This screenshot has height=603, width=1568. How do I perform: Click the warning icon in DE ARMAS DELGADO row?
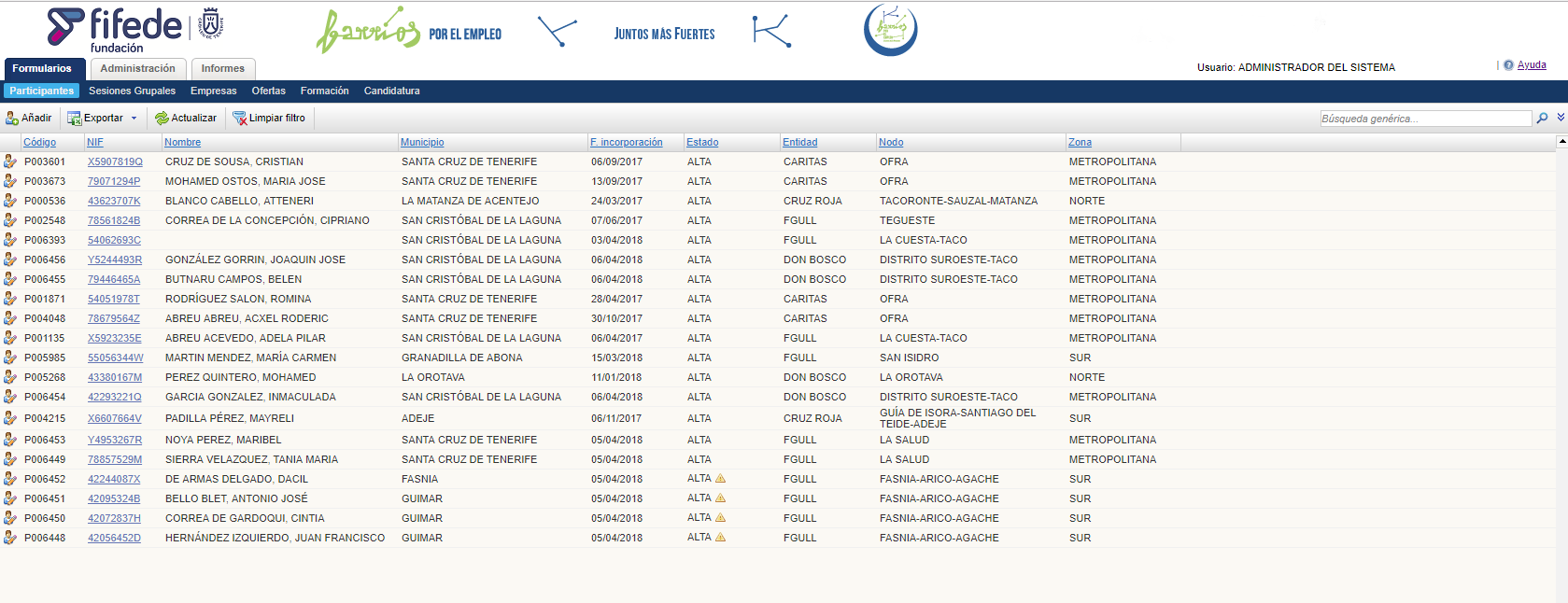[720, 478]
